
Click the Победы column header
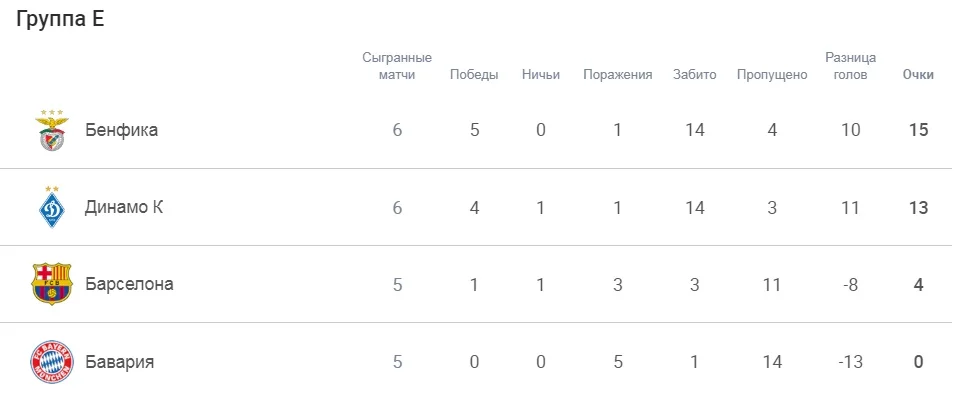474,75
